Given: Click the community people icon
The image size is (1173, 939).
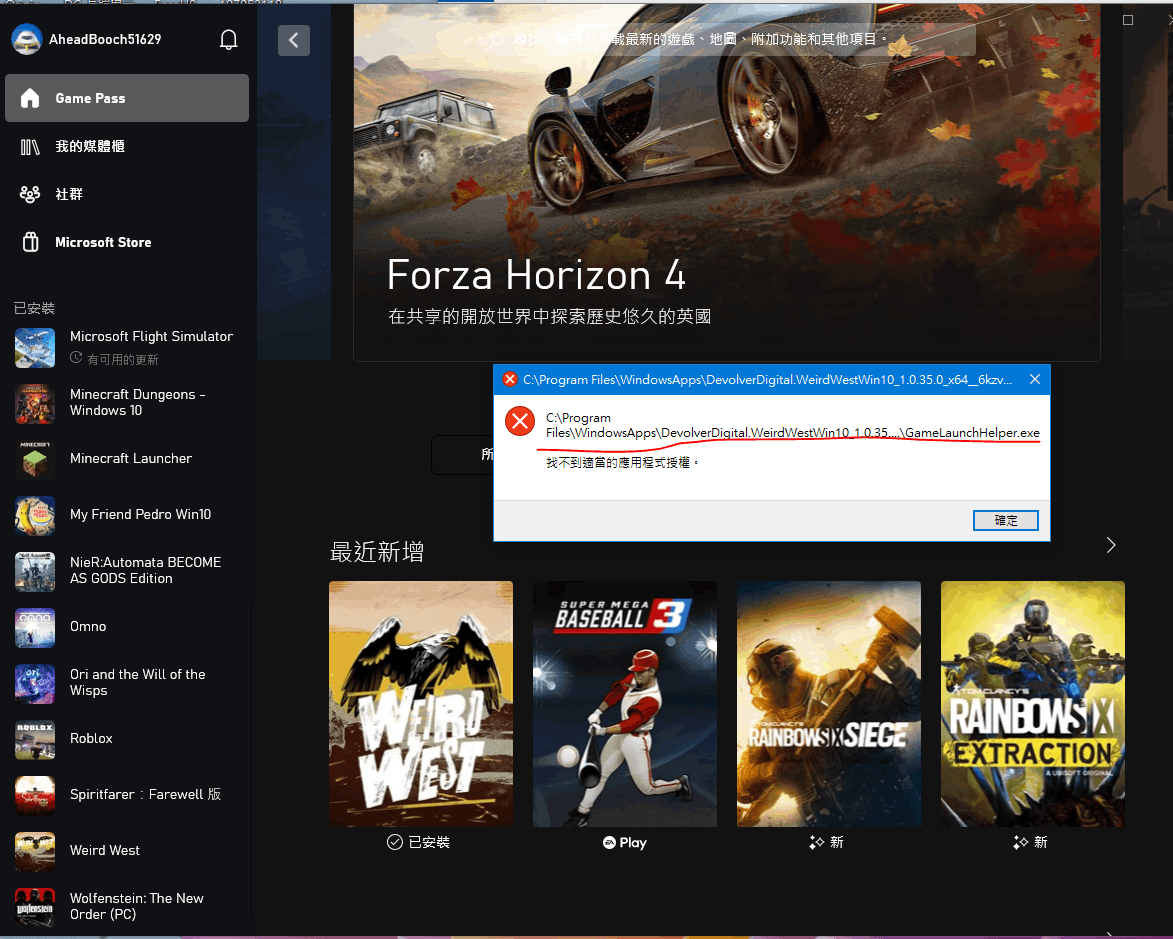Looking at the screenshot, I should [30, 195].
